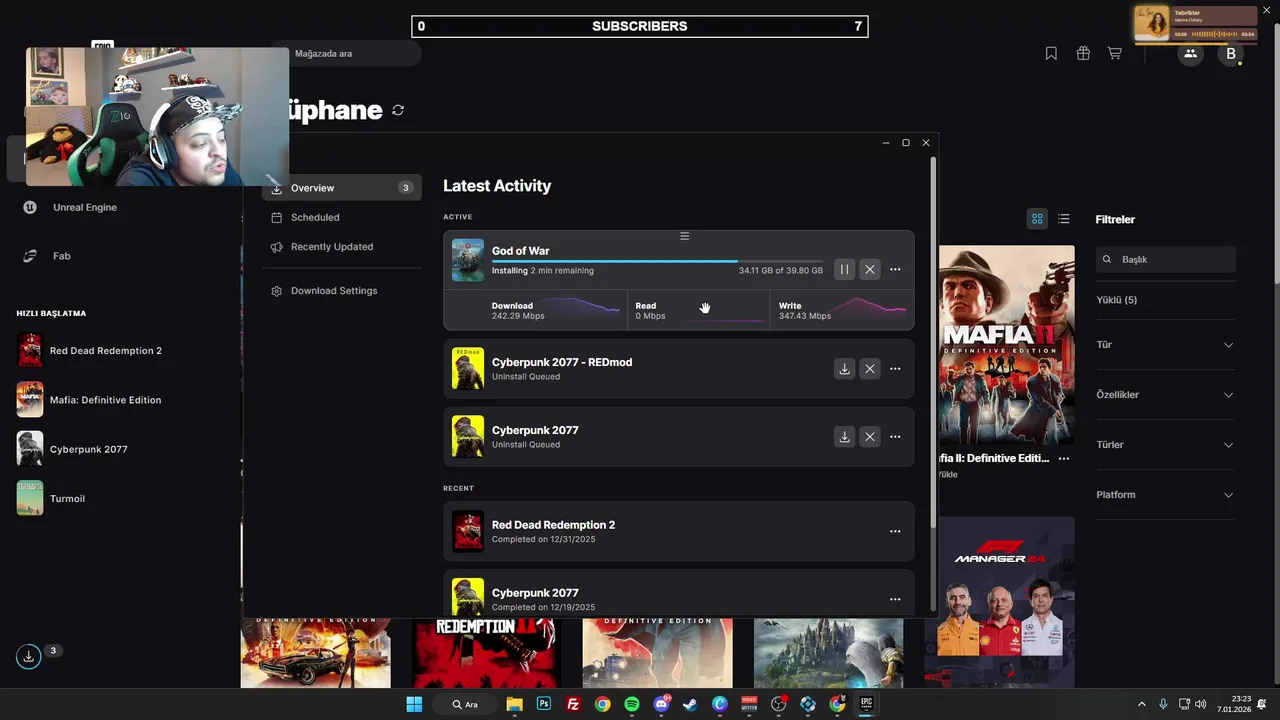Image resolution: width=1280 pixels, height=720 pixels.
Task: Click the downloads window scrollbar
Action: pos(934,340)
